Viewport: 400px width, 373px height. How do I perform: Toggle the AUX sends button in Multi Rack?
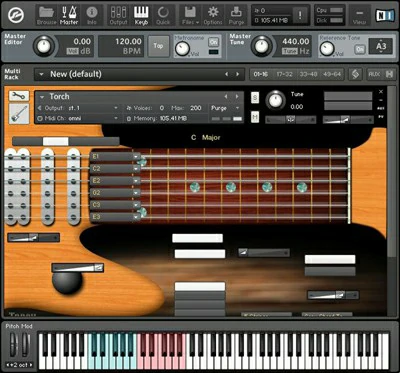coord(374,74)
